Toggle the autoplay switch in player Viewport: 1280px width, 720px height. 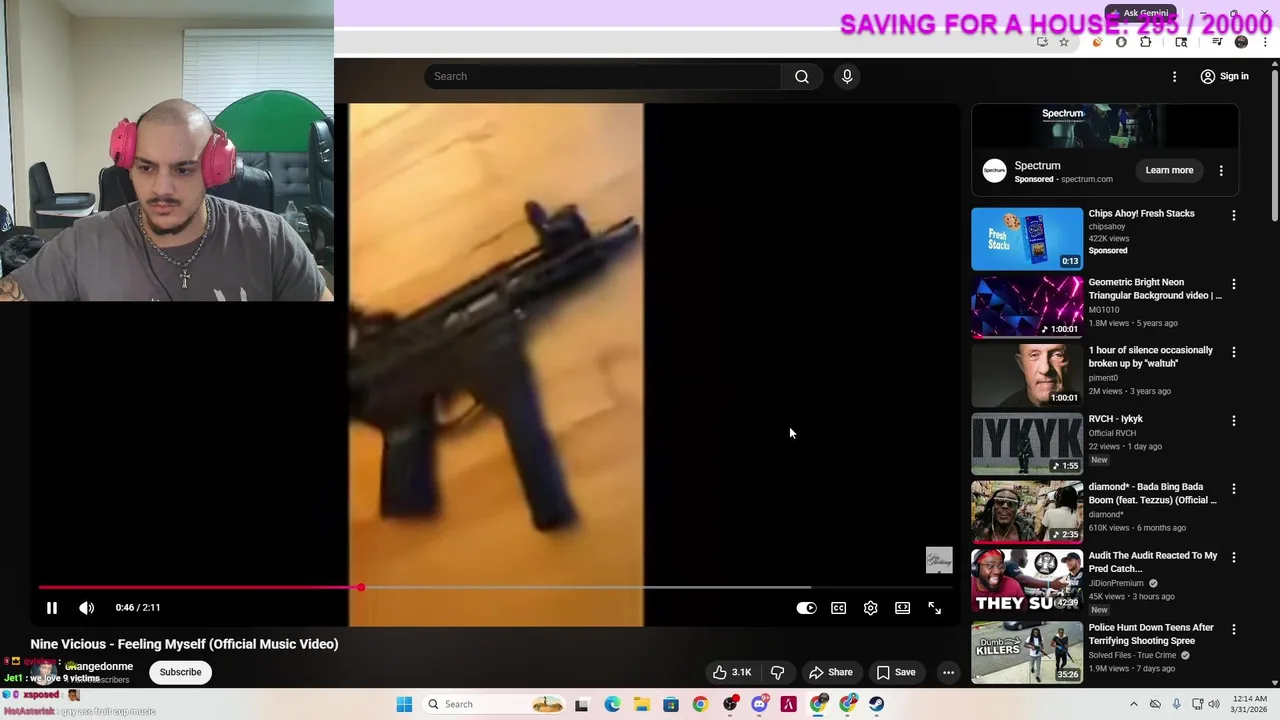point(806,608)
